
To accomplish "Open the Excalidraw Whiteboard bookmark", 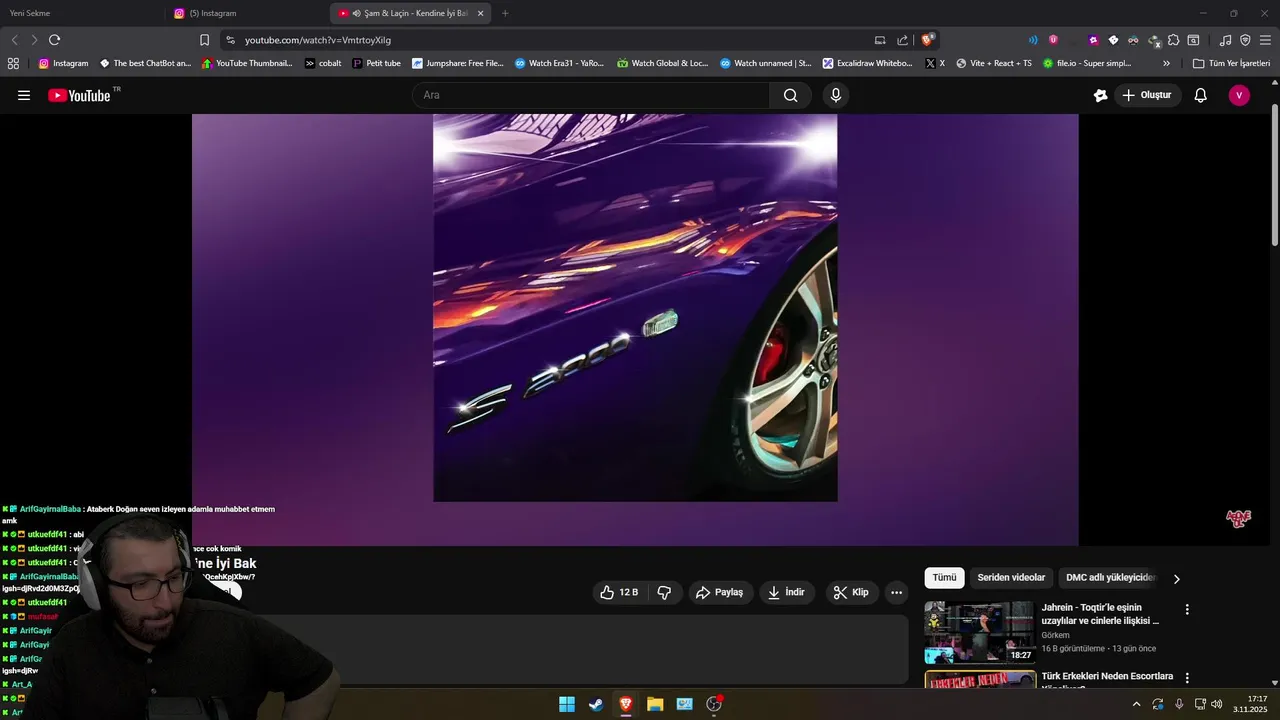I will pos(867,63).
